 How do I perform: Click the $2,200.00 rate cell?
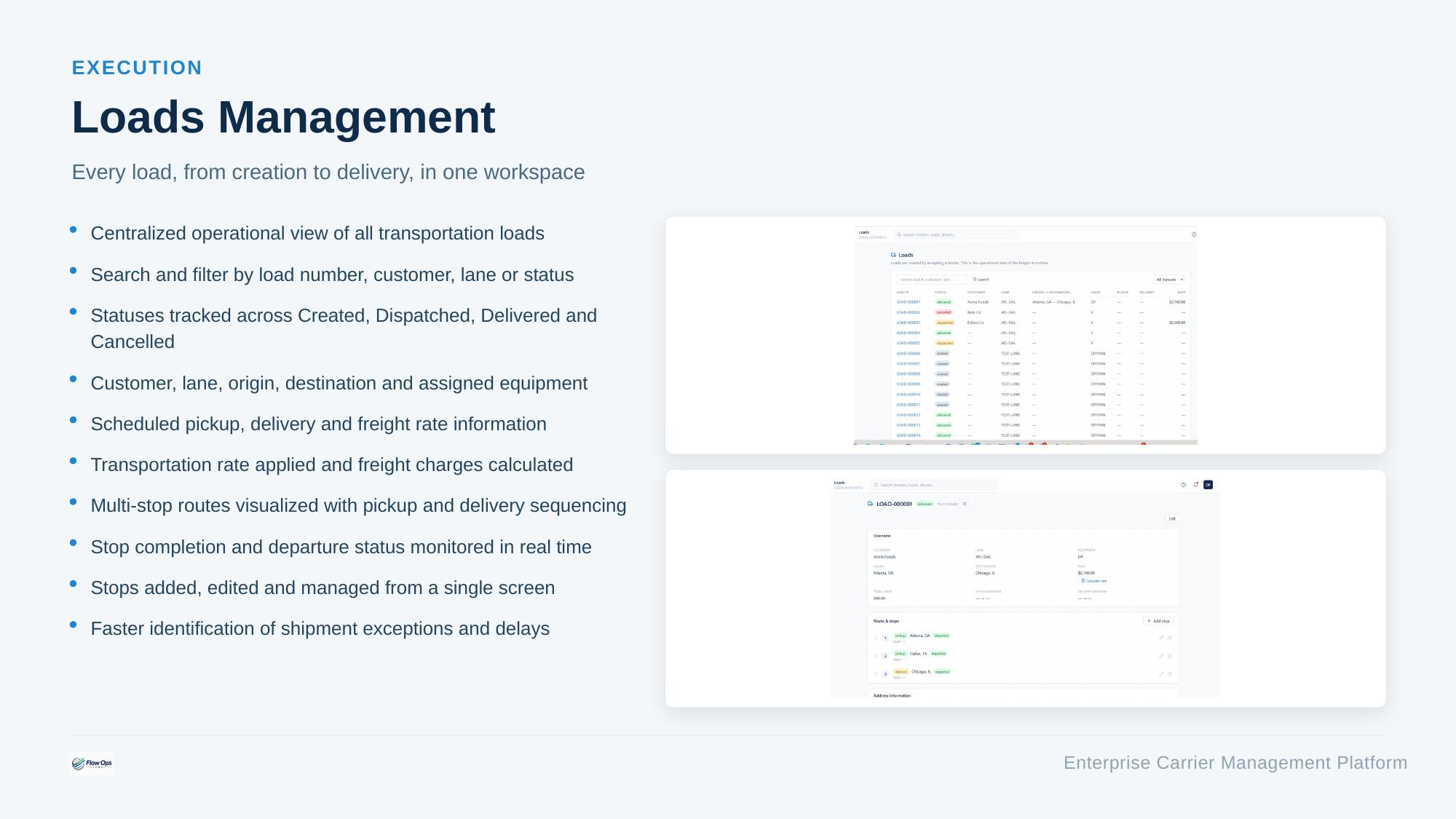[1176, 323]
